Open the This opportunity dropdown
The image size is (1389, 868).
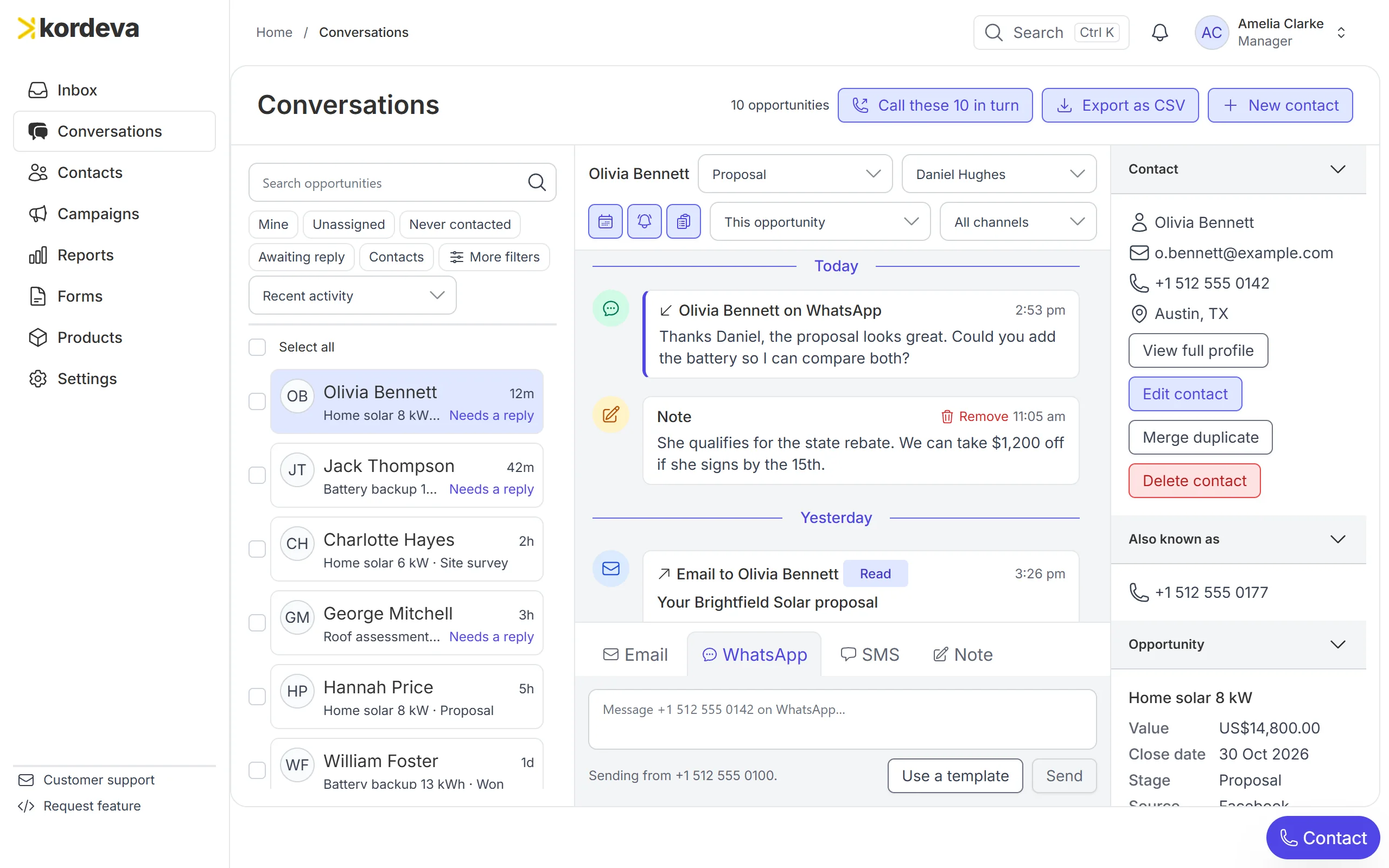pos(820,221)
